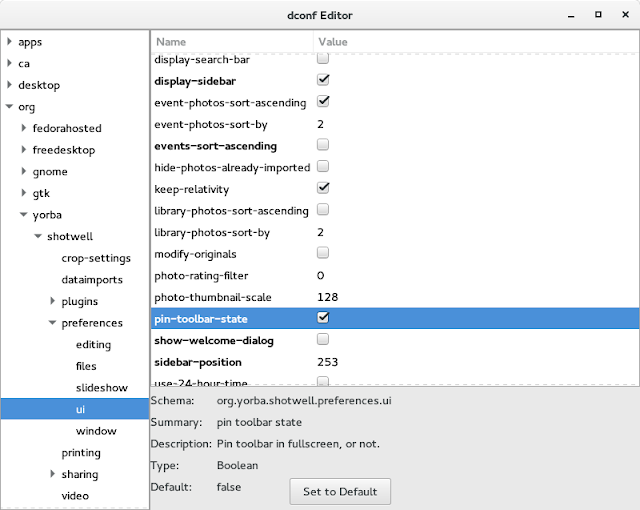640x510 pixels.
Task: Collapse the shotwell node arrow
Action: coord(38,236)
